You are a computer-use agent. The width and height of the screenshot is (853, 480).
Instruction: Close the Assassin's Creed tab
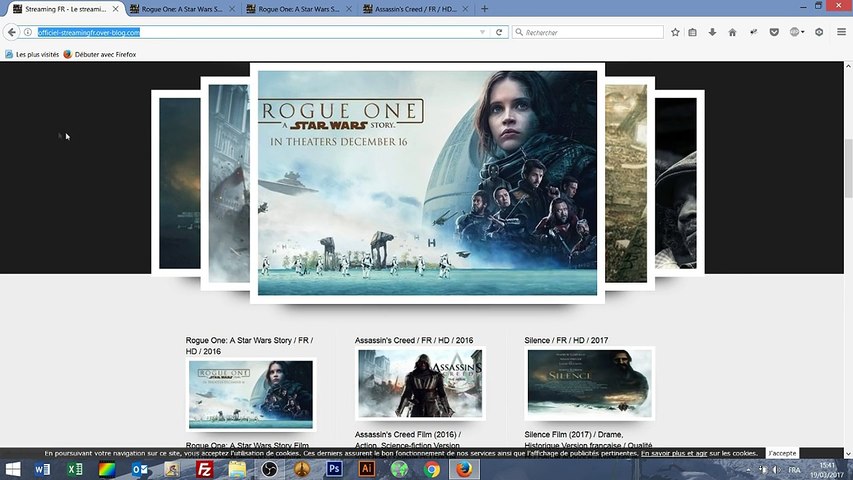(x=465, y=9)
